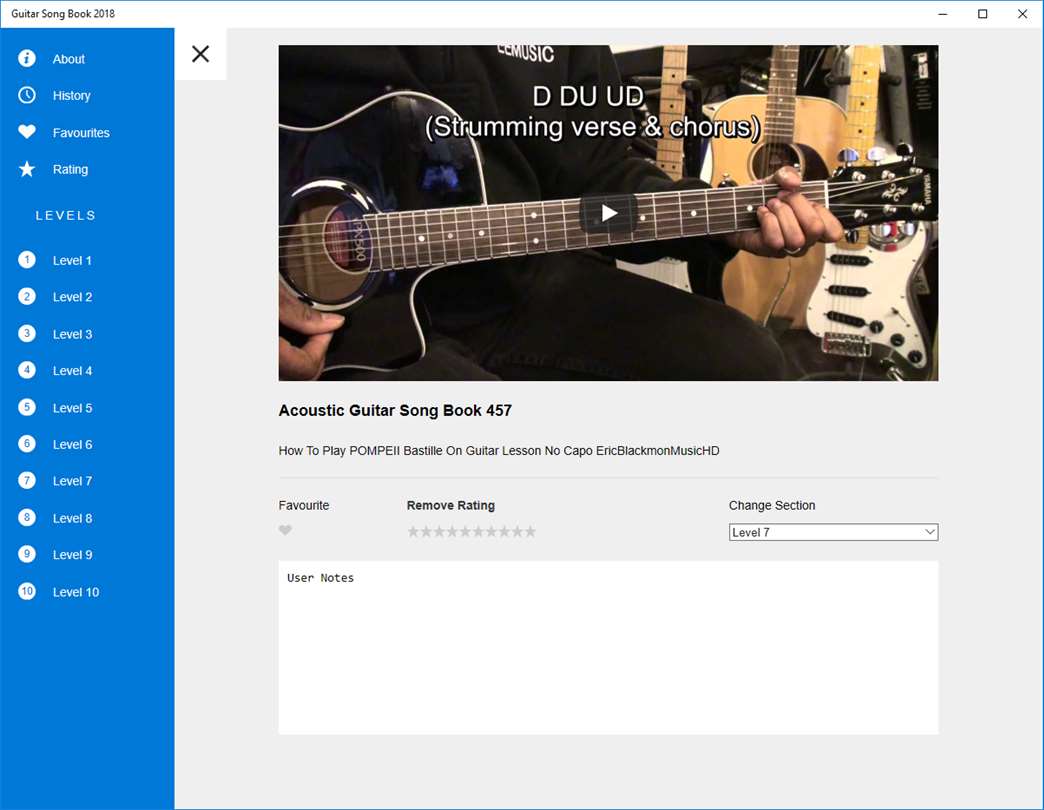The width and height of the screenshot is (1044, 810).
Task: Click the Change Section label
Action: pyautogui.click(x=772, y=505)
